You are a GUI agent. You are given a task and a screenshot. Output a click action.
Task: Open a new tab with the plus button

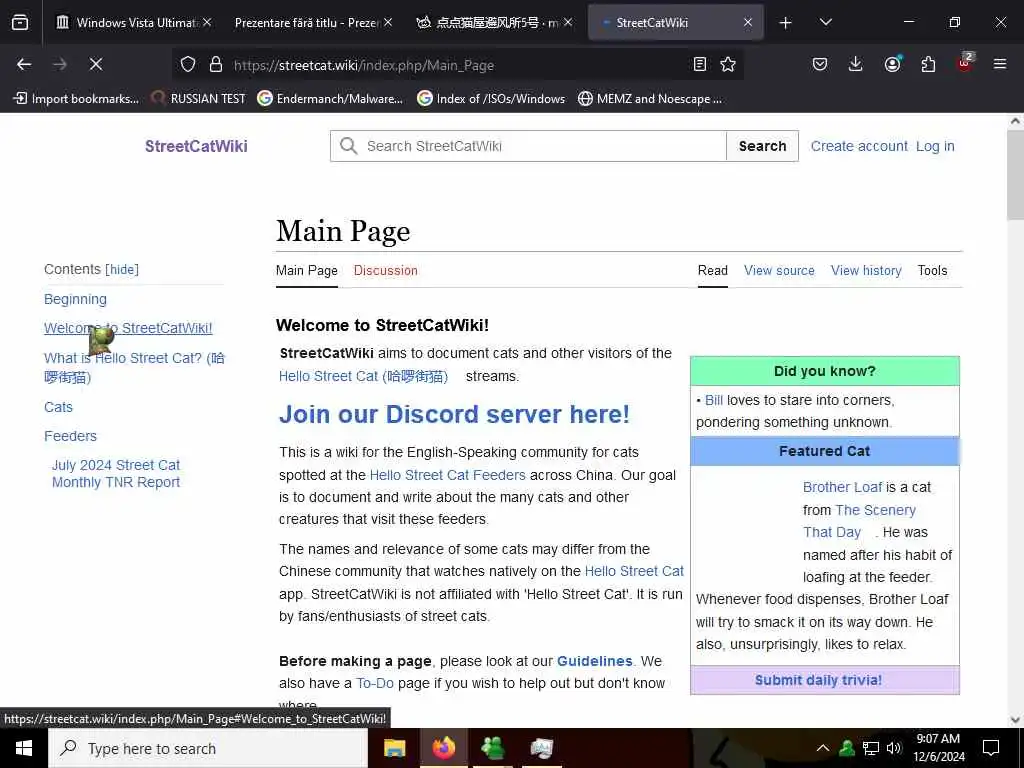786,23
